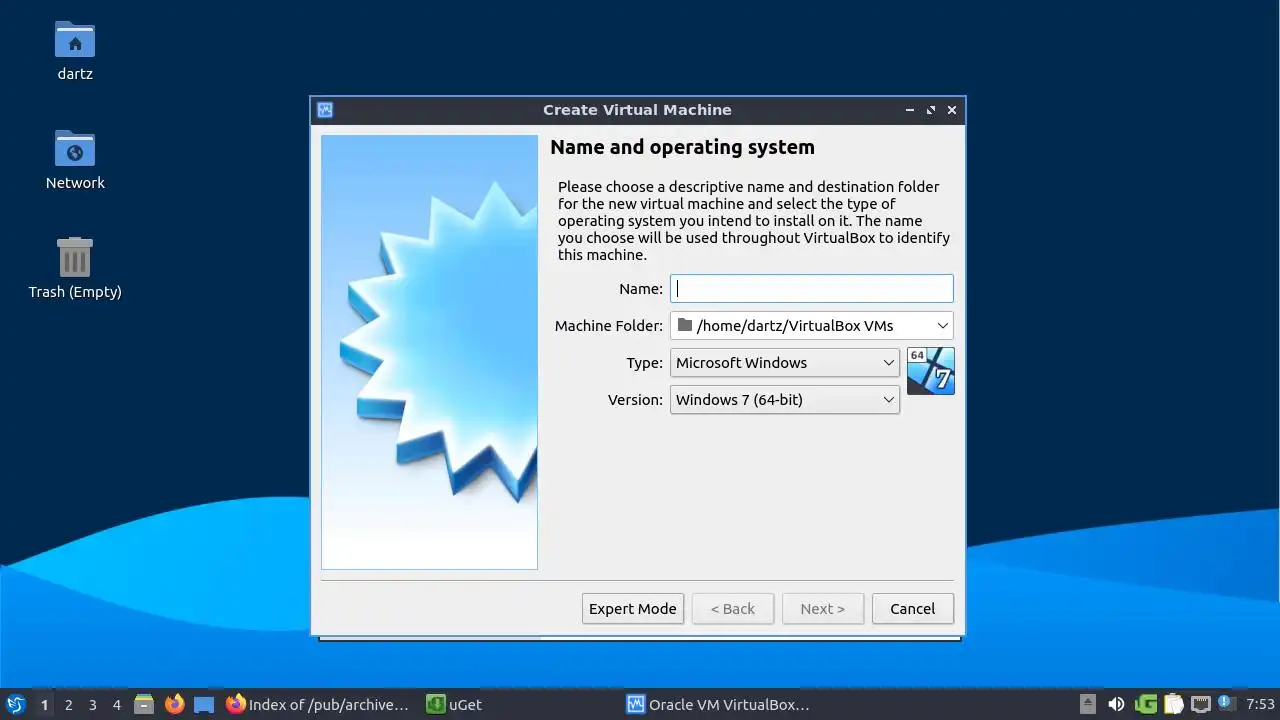Open the Lubuntu start menu
The image size is (1280, 720).
(x=15, y=704)
